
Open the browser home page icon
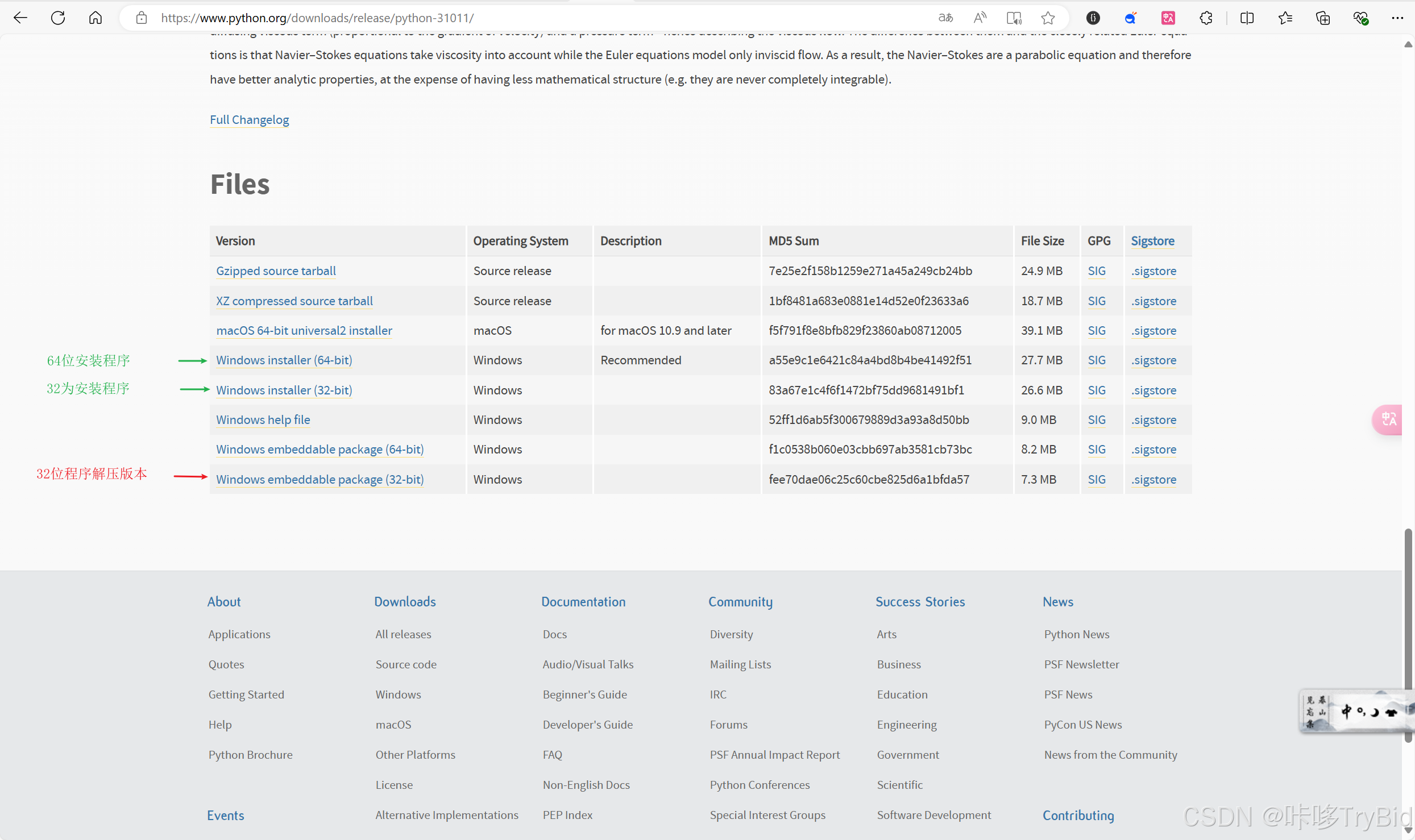[x=96, y=18]
